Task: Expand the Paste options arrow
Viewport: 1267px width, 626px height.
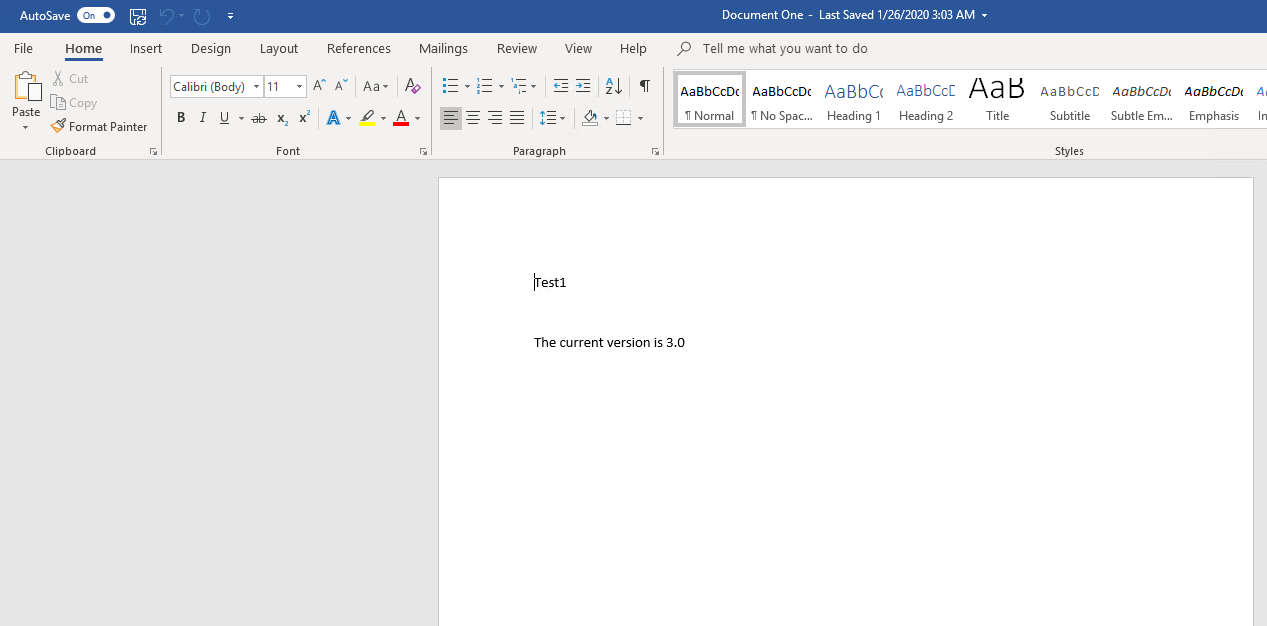Action: [26, 128]
